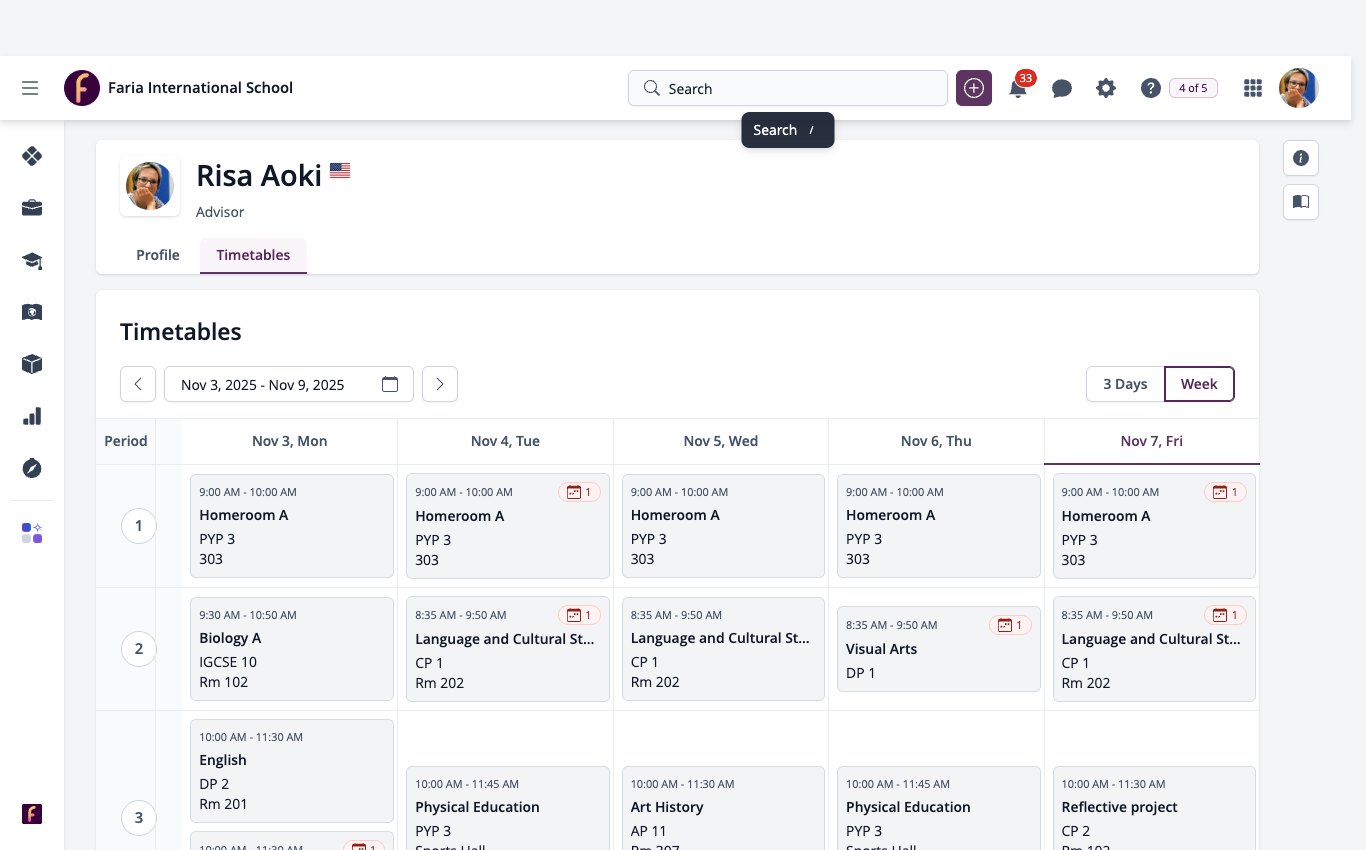
Task: Open Monday's Biology A class card
Action: point(292,649)
